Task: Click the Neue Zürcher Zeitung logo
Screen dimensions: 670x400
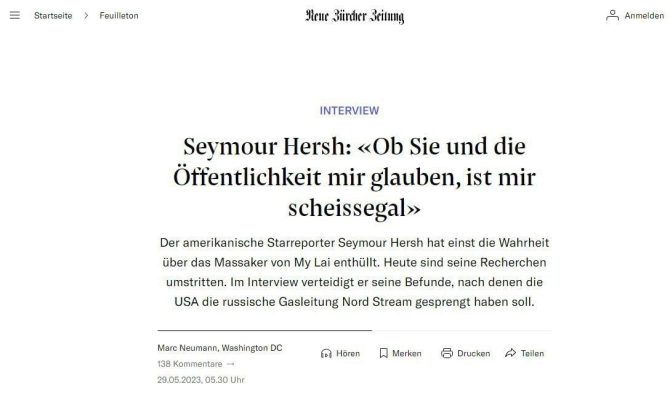Action: click(355, 16)
